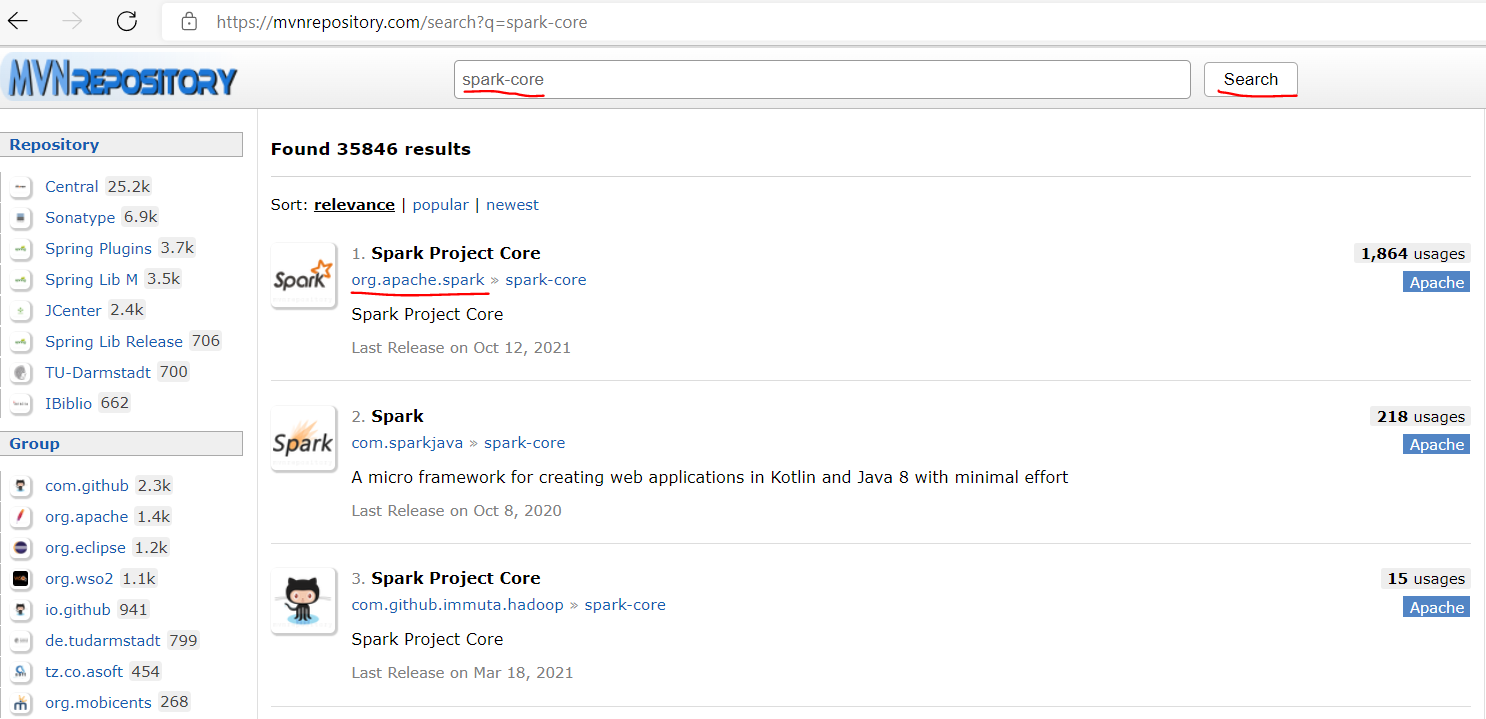Click the Spring Lib M repository icon
This screenshot has height=719, width=1486.
21,280
